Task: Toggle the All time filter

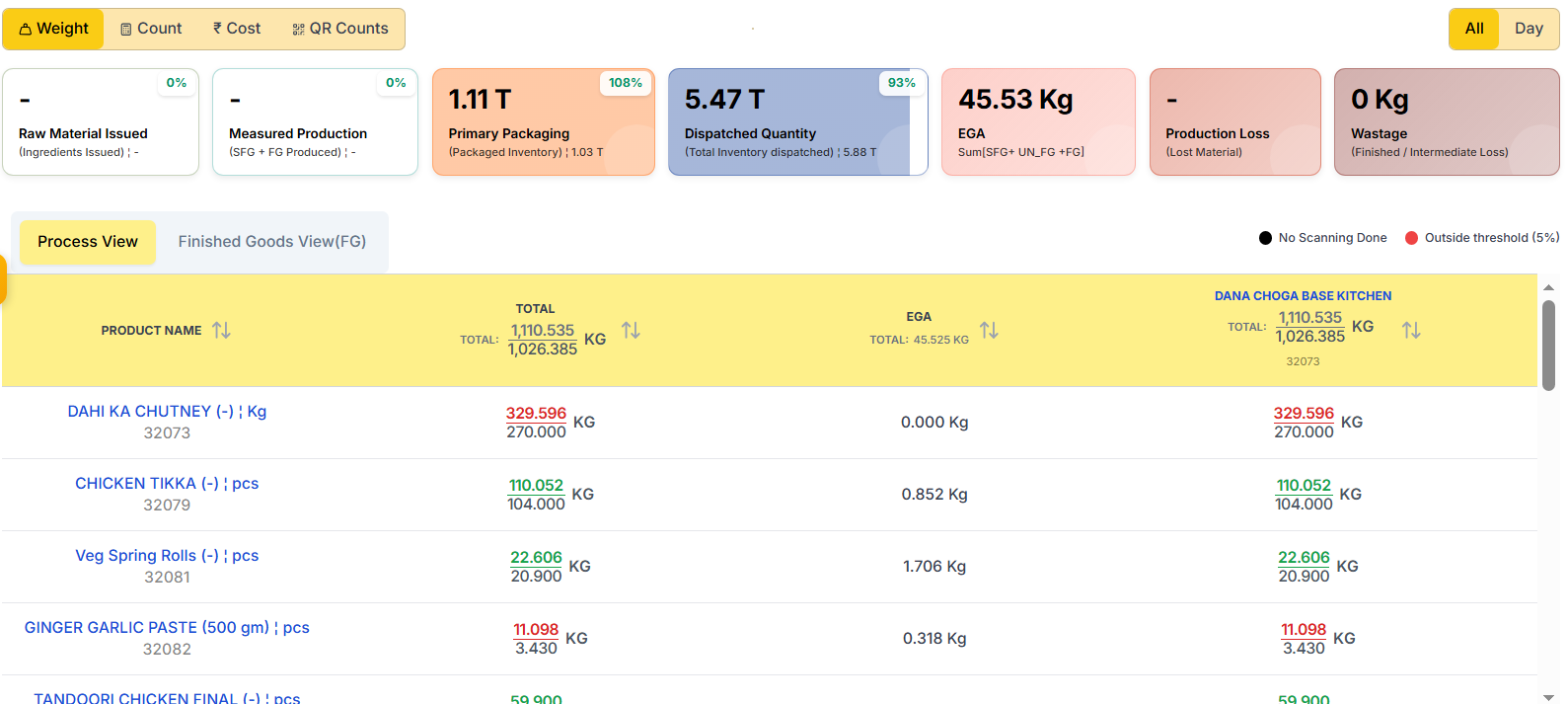Action: tap(1473, 29)
